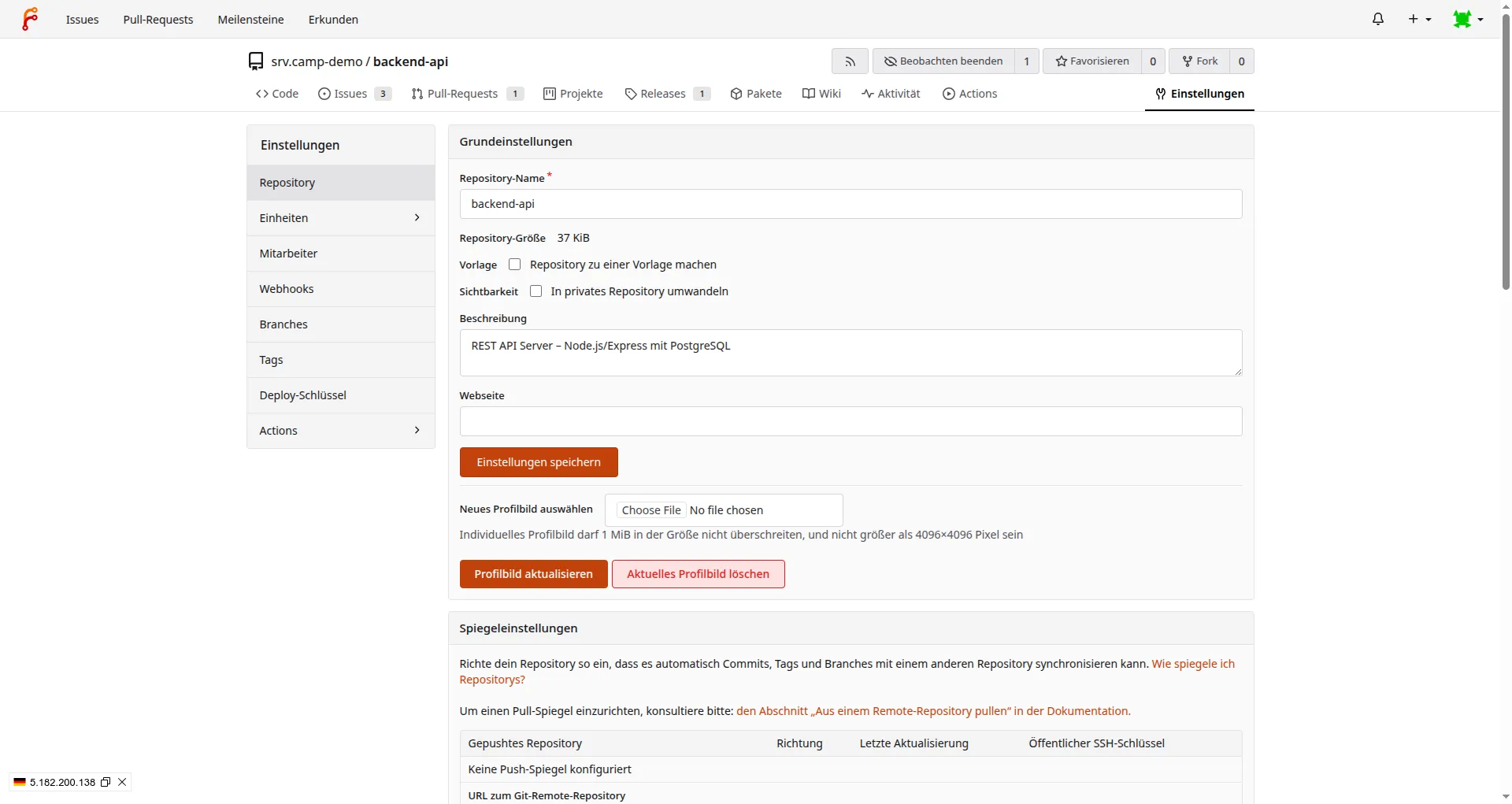Expand Einheiten in the settings sidebar
Viewport: 1512px width, 804px height.
(x=341, y=218)
